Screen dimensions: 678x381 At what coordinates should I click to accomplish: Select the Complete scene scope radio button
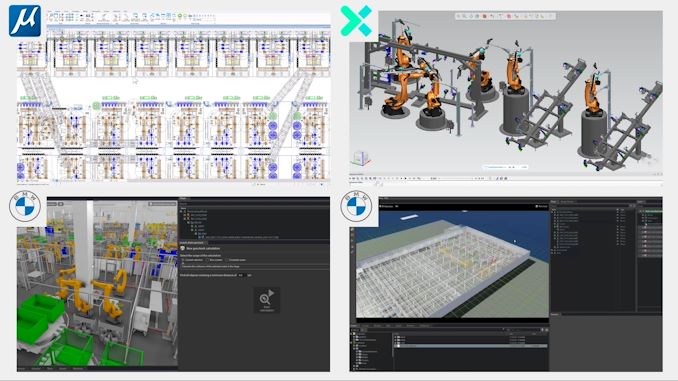227,260
